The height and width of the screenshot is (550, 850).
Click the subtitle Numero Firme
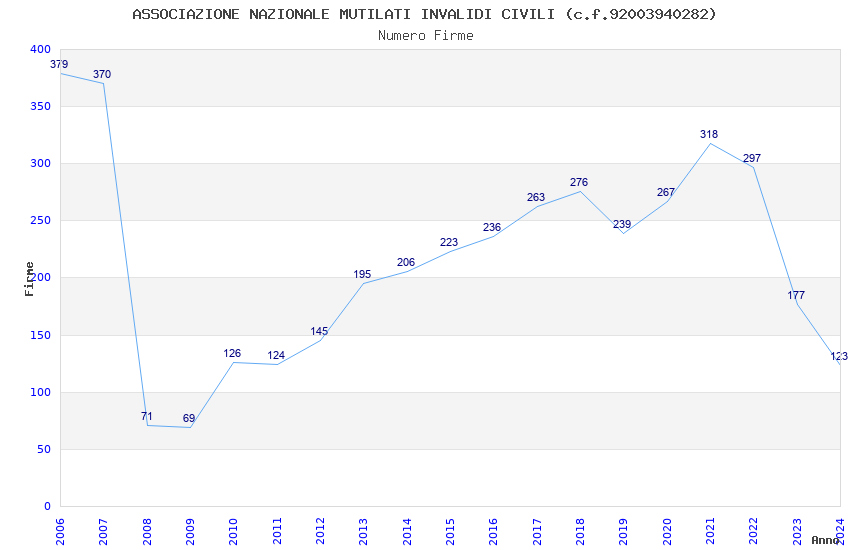click(426, 36)
